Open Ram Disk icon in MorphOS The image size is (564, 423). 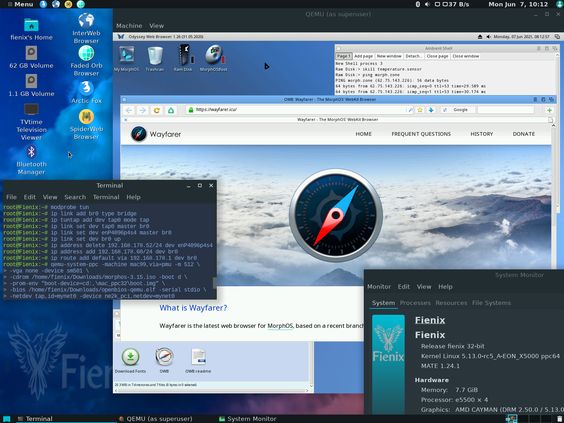[184, 55]
